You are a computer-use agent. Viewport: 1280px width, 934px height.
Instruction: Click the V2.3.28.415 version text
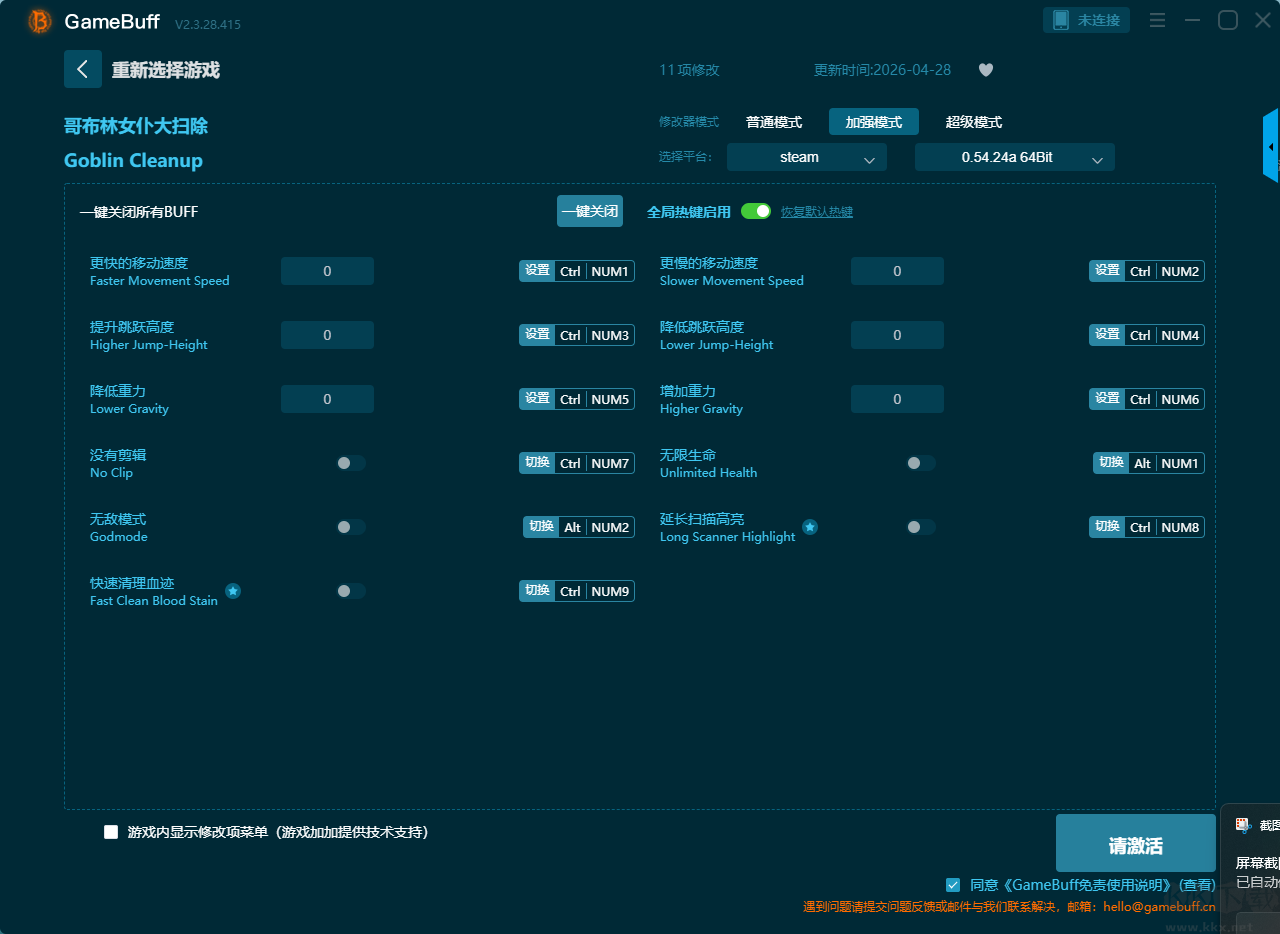[x=208, y=24]
